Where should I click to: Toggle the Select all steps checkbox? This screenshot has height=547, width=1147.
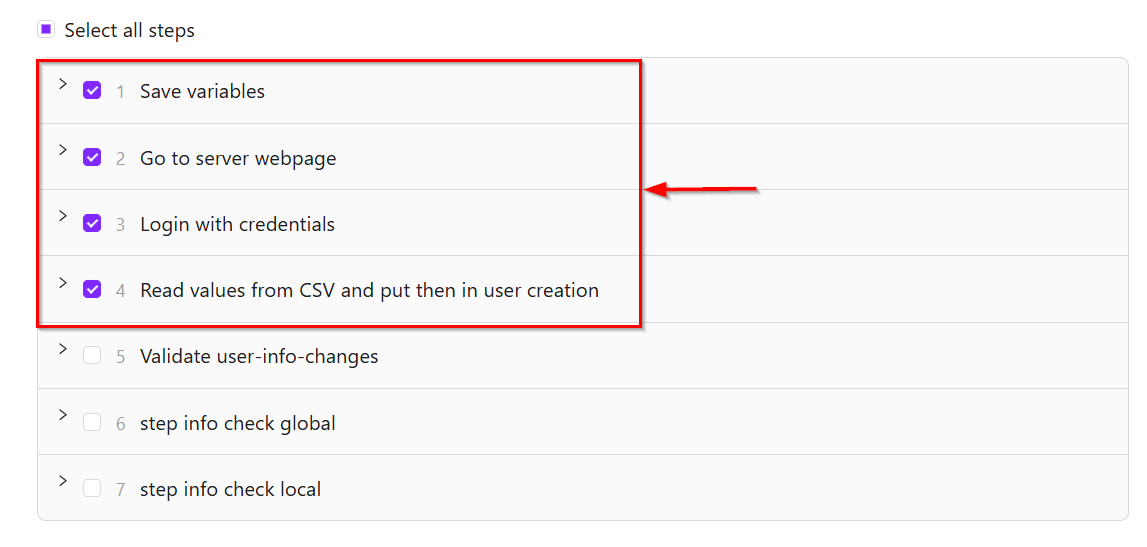click(46, 30)
